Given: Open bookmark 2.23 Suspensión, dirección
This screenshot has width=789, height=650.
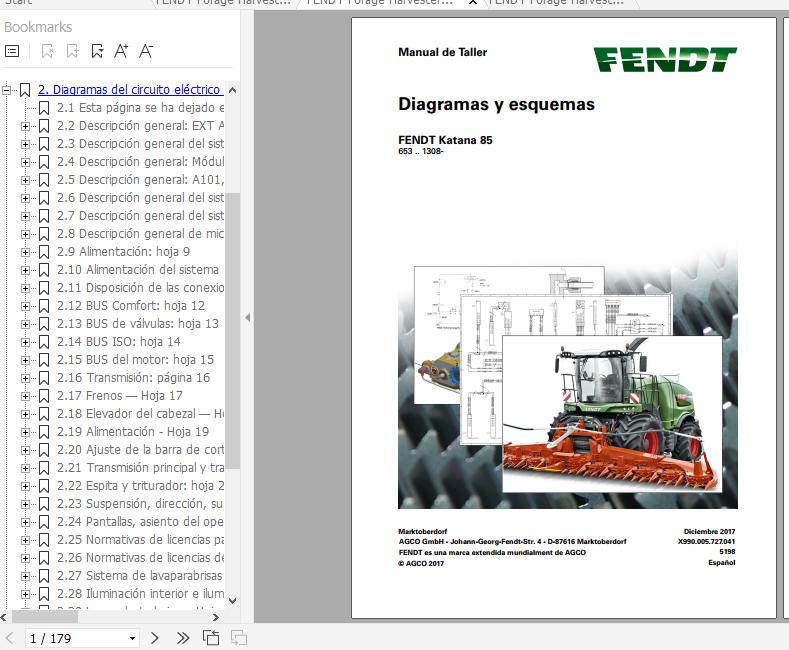Looking at the screenshot, I should tap(140, 504).
